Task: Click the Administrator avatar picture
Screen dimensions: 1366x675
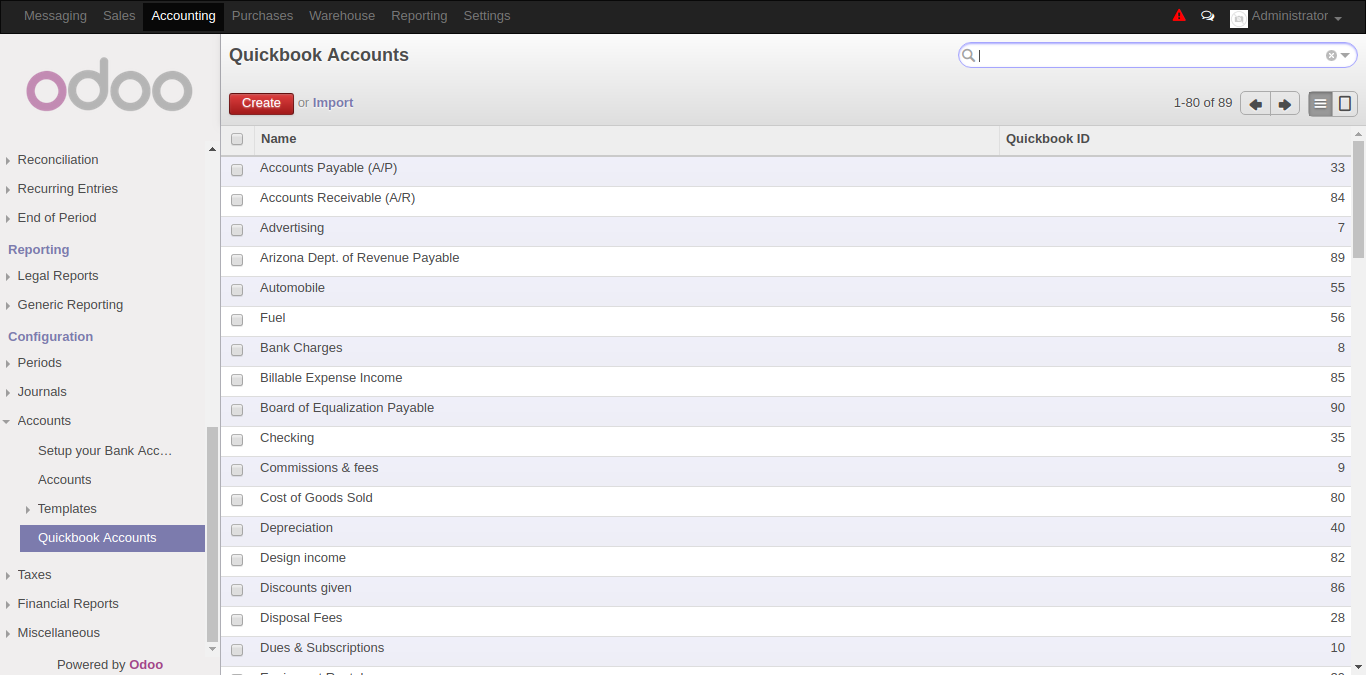Action: pyautogui.click(x=1239, y=18)
